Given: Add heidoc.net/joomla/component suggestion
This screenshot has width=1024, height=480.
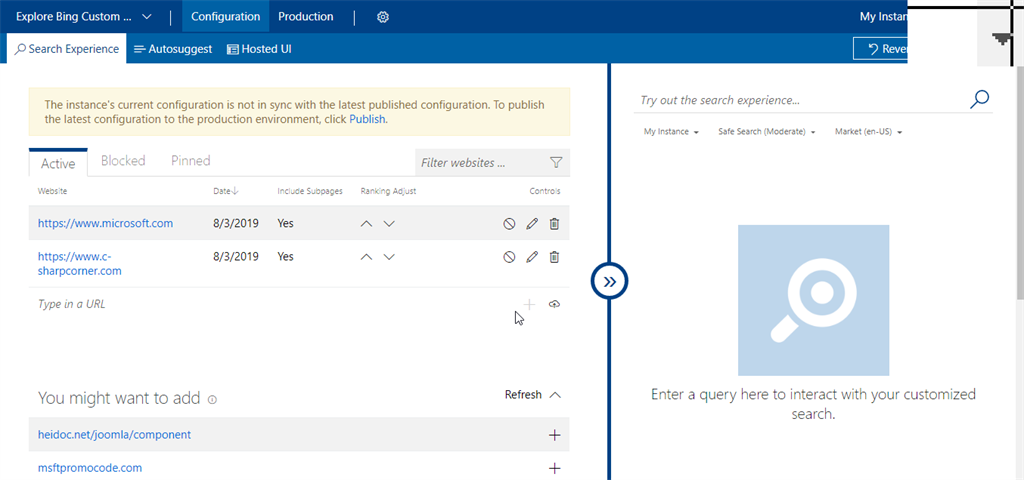Looking at the screenshot, I should [554, 435].
